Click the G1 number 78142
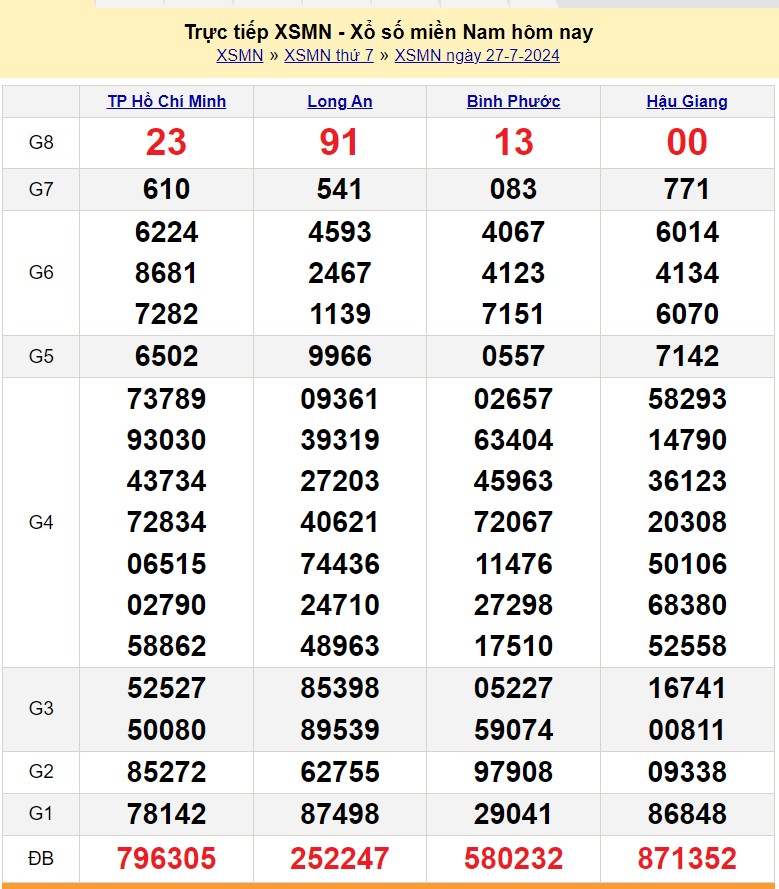Image resolution: width=779 pixels, height=889 pixels. 166,814
